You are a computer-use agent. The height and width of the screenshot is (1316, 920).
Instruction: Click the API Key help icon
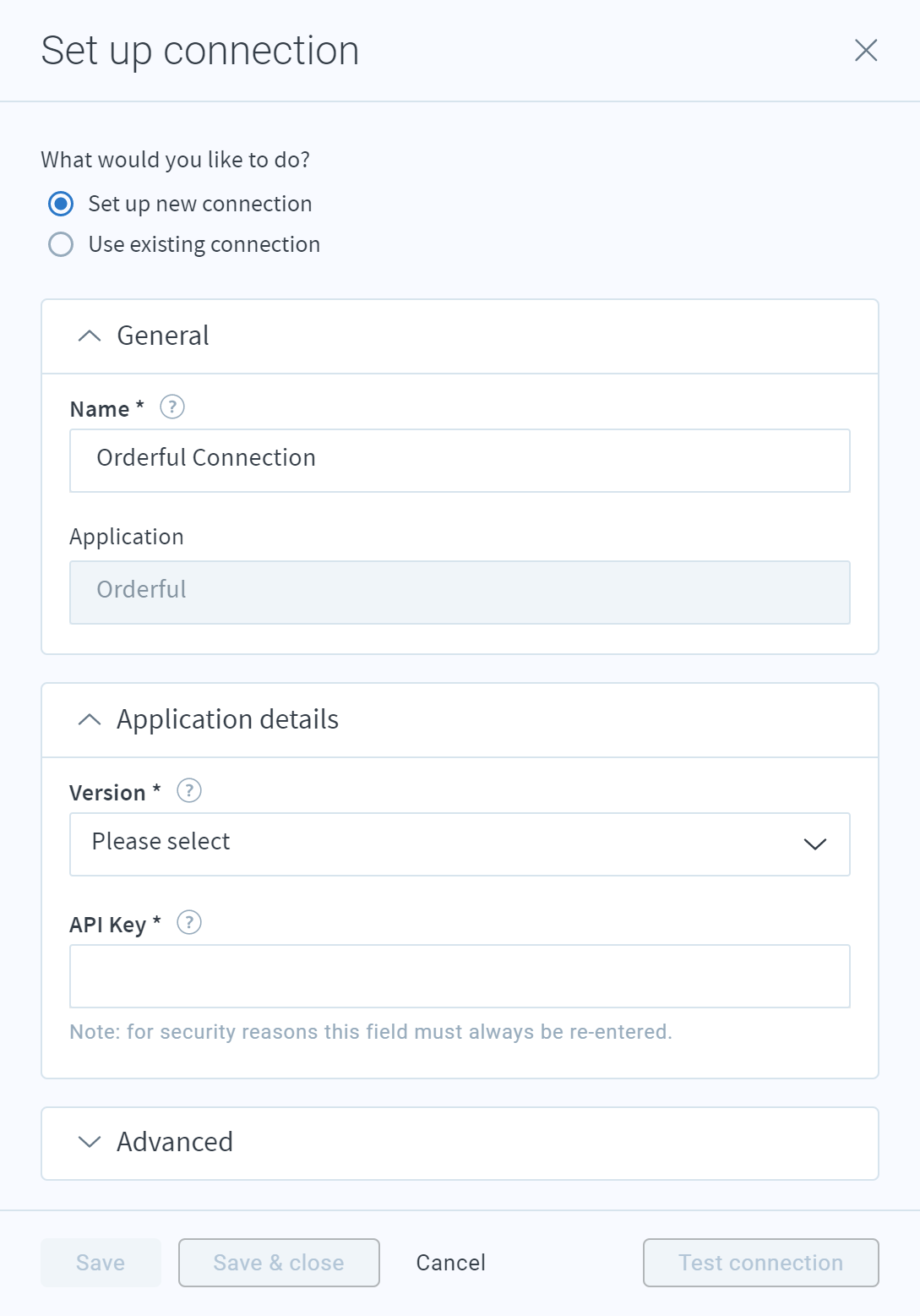pos(189,922)
